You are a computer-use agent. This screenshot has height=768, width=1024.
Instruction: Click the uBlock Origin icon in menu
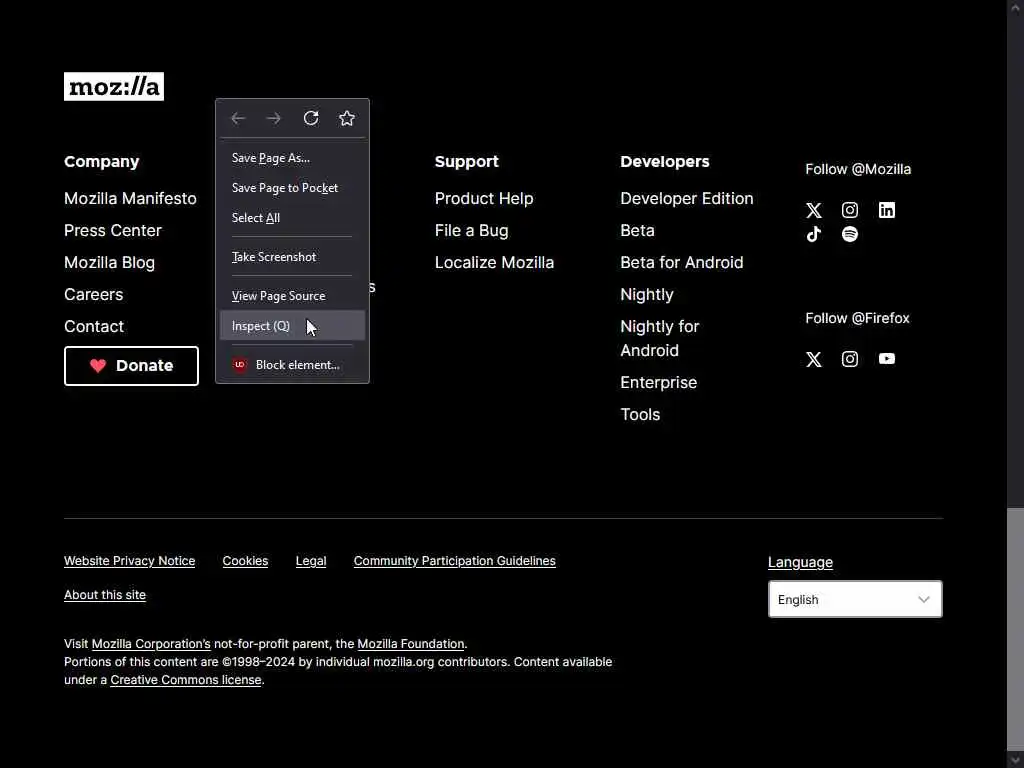coord(240,364)
